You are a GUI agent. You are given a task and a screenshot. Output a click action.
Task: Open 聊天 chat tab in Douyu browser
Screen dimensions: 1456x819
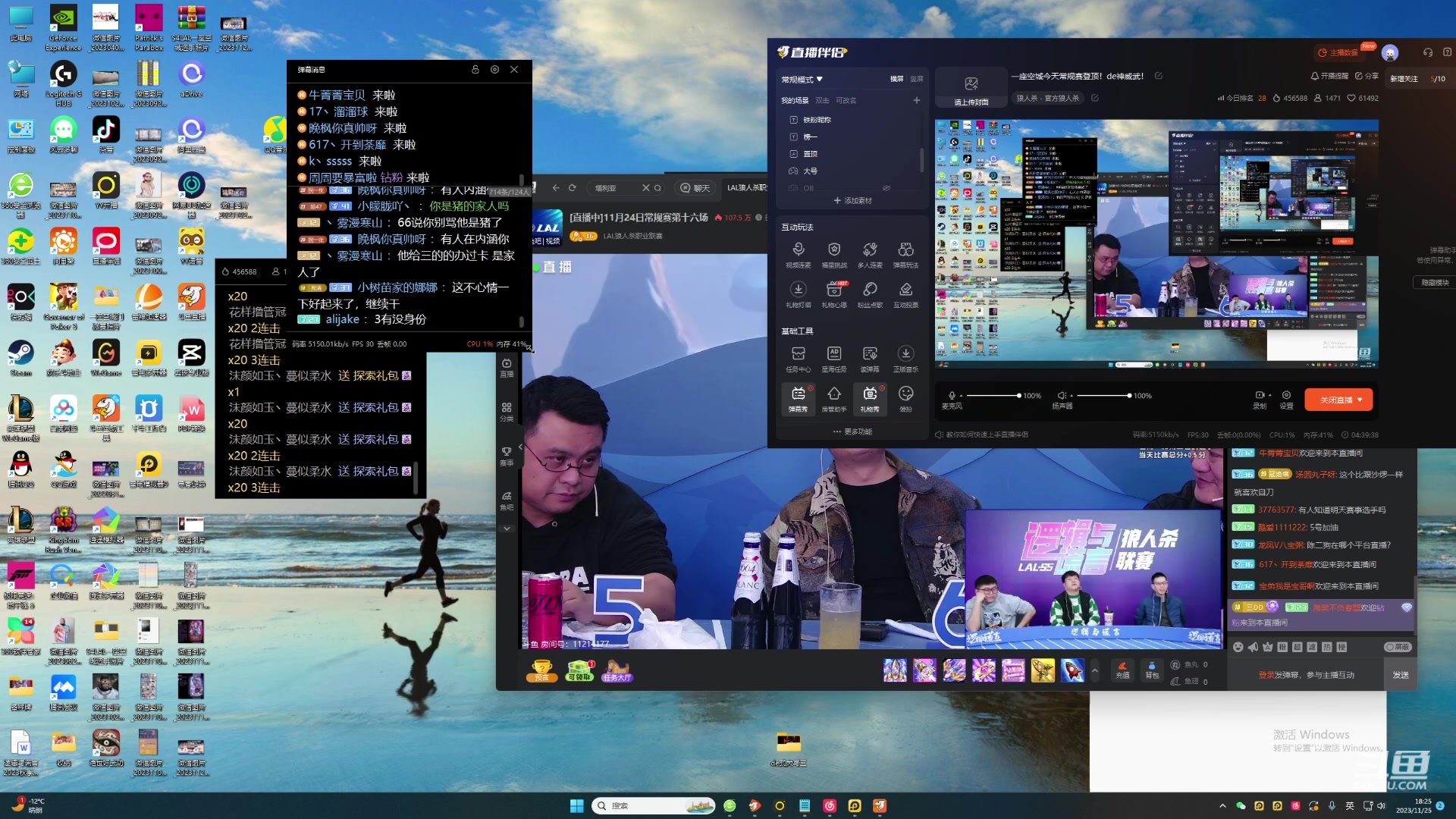[695, 188]
